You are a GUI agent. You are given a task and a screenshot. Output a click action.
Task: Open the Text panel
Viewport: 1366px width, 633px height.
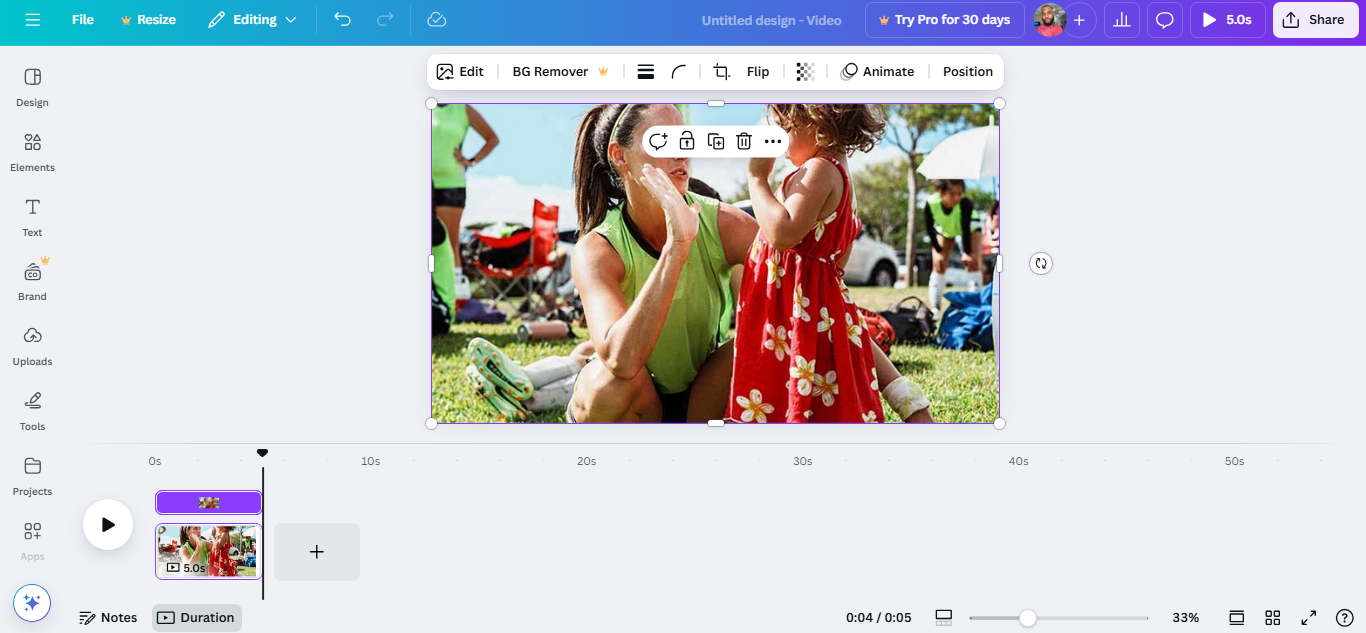tap(31, 216)
